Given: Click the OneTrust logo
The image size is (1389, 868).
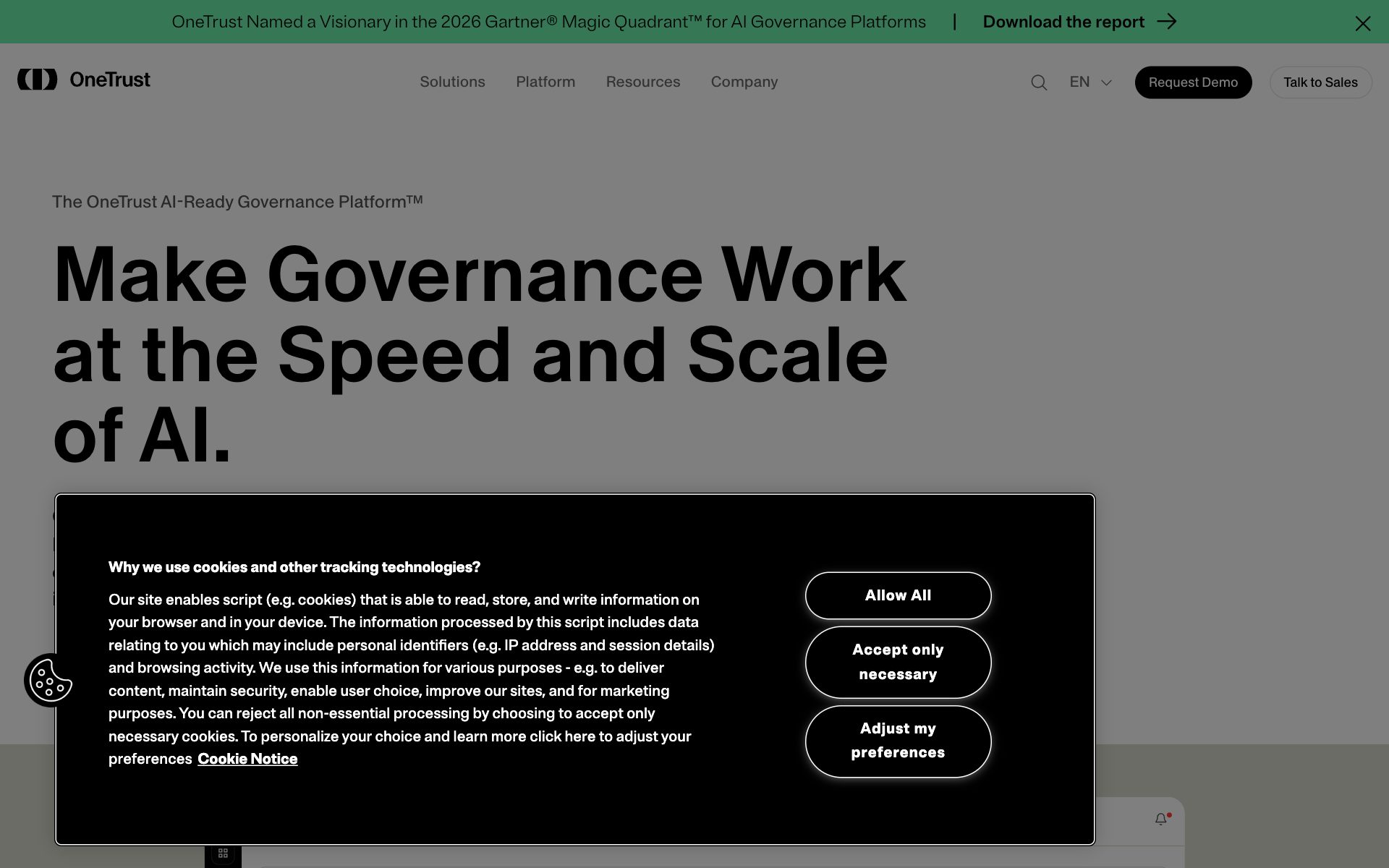Looking at the screenshot, I should pos(84,80).
